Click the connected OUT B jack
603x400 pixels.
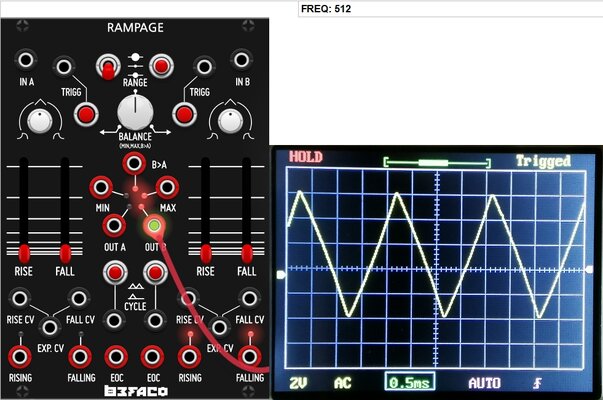[154, 225]
